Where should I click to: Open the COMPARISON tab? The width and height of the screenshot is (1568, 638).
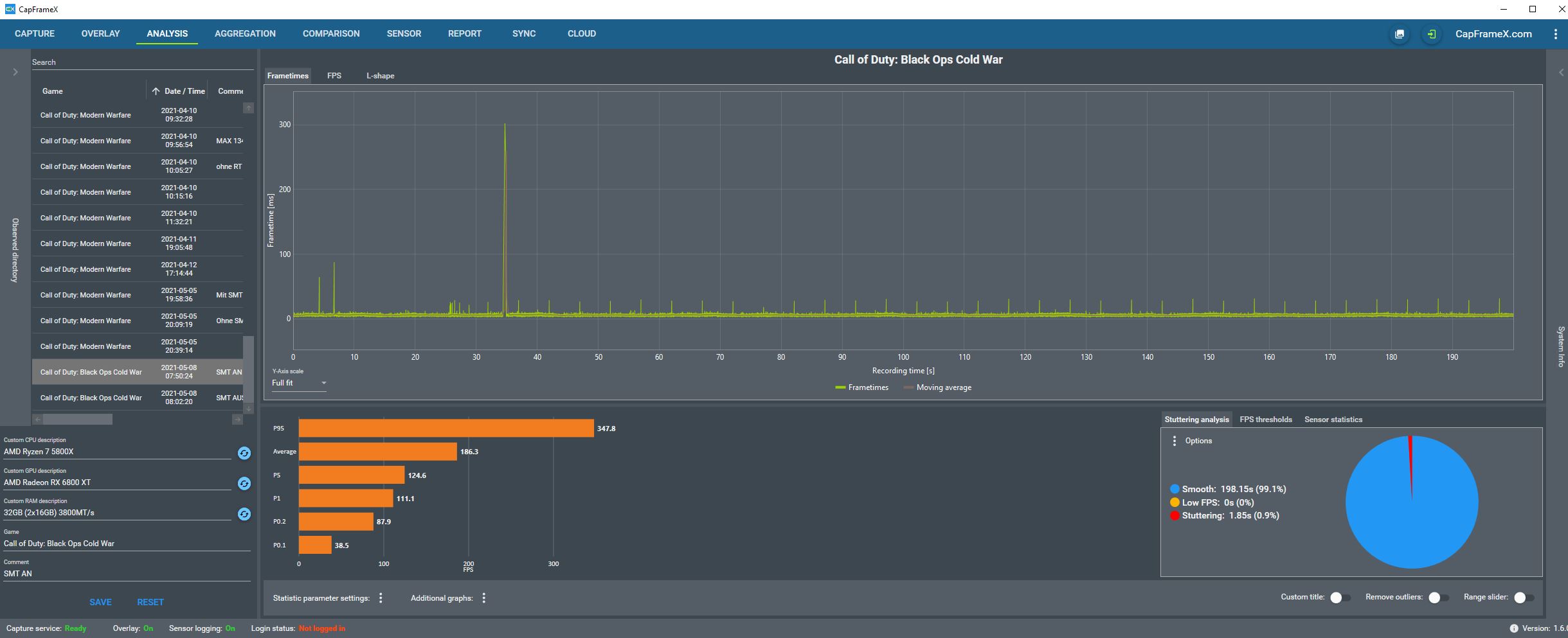click(x=331, y=33)
